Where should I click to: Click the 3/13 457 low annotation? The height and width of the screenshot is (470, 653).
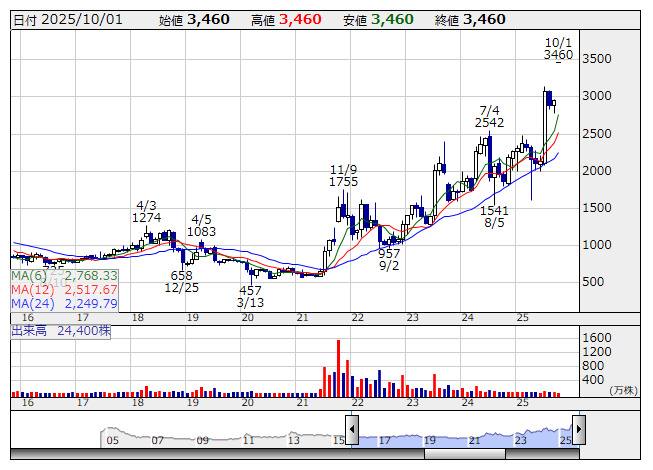pos(250,296)
